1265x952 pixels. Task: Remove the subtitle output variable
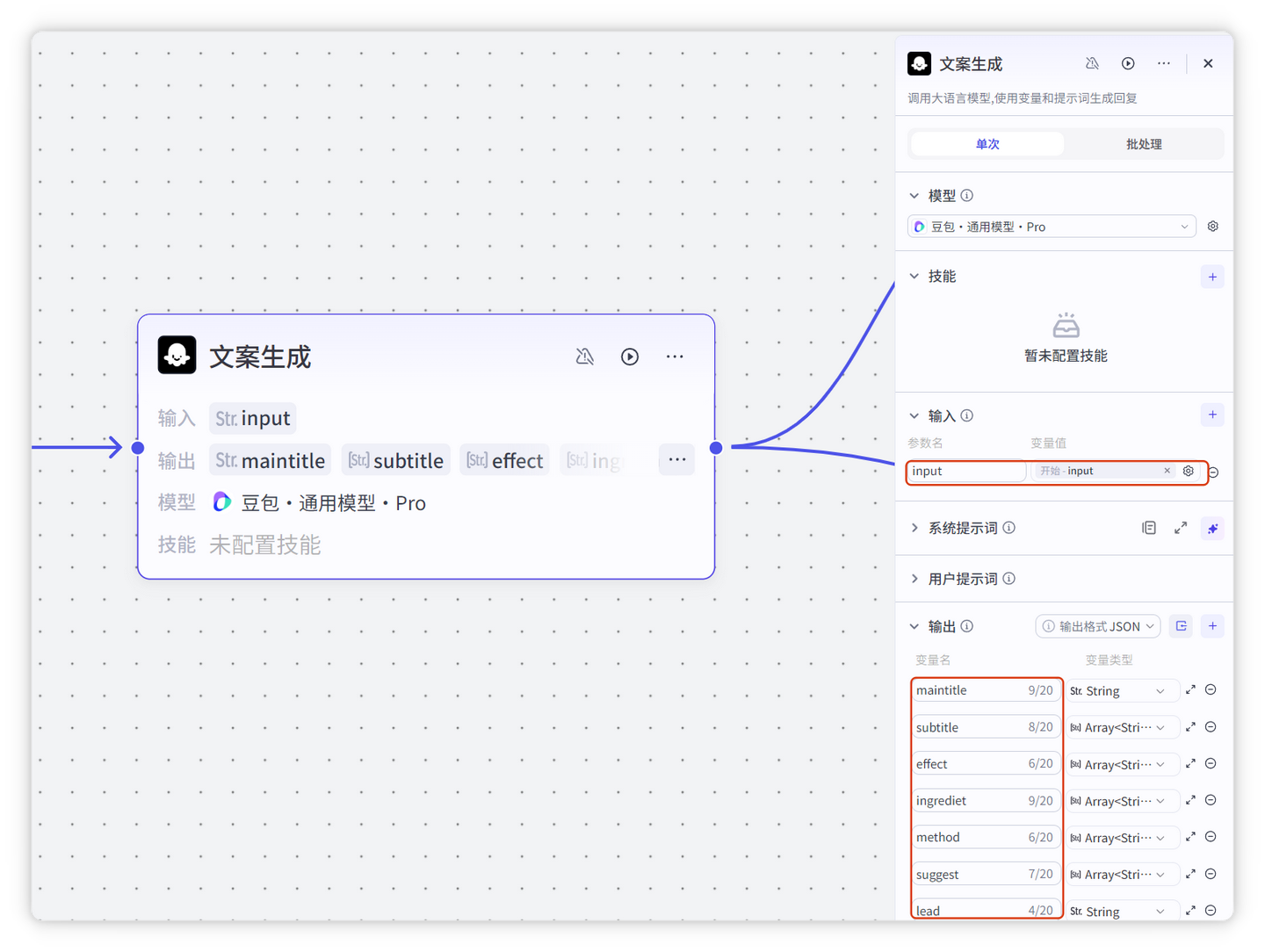1211,727
